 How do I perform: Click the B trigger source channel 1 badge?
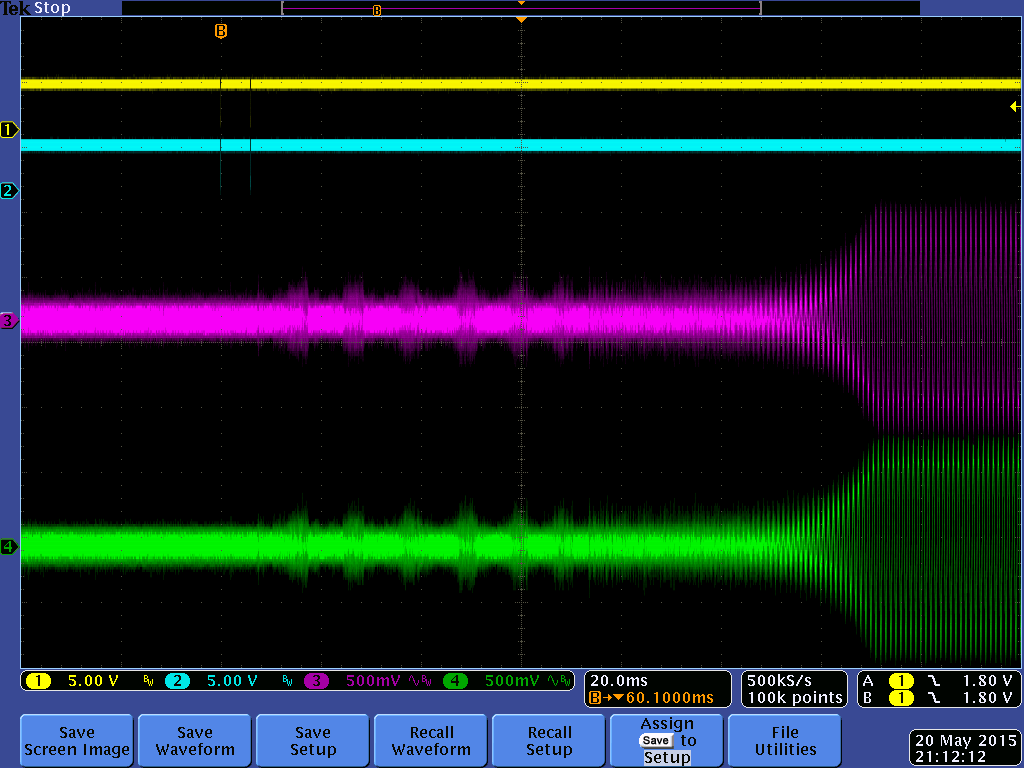tap(901, 698)
